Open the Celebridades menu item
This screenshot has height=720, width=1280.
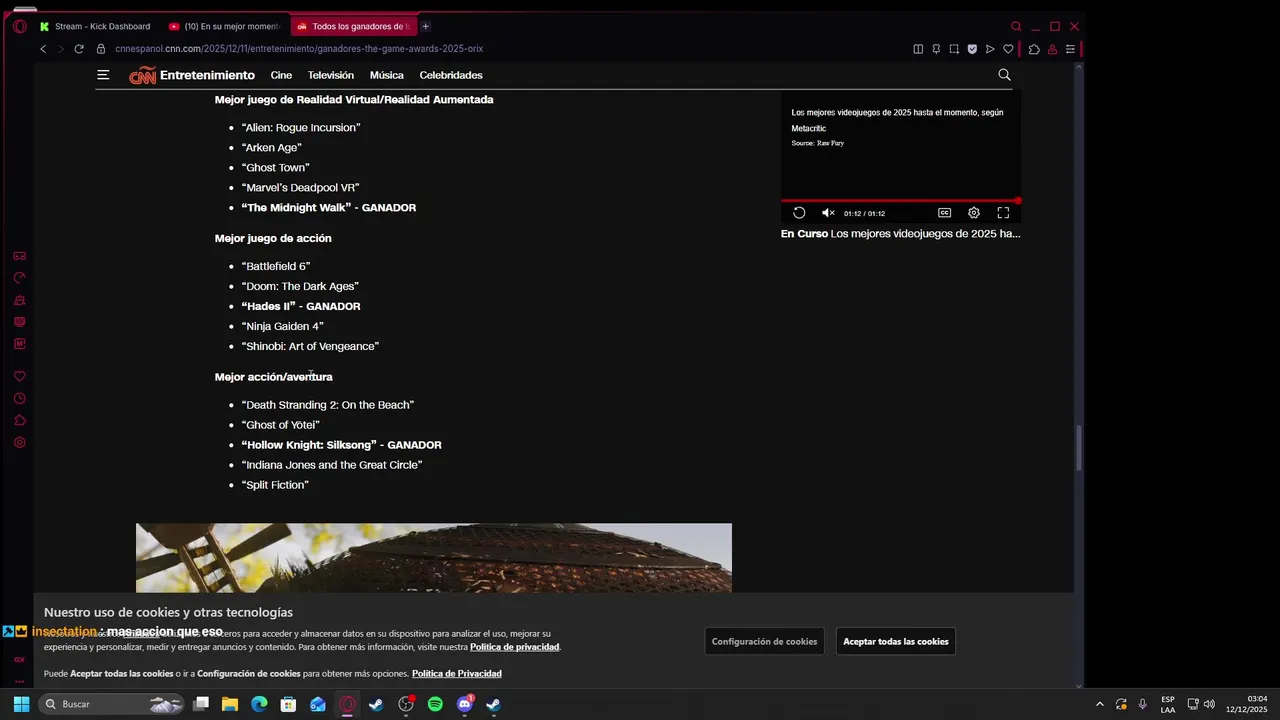pyautogui.click(x=451, y=75)
